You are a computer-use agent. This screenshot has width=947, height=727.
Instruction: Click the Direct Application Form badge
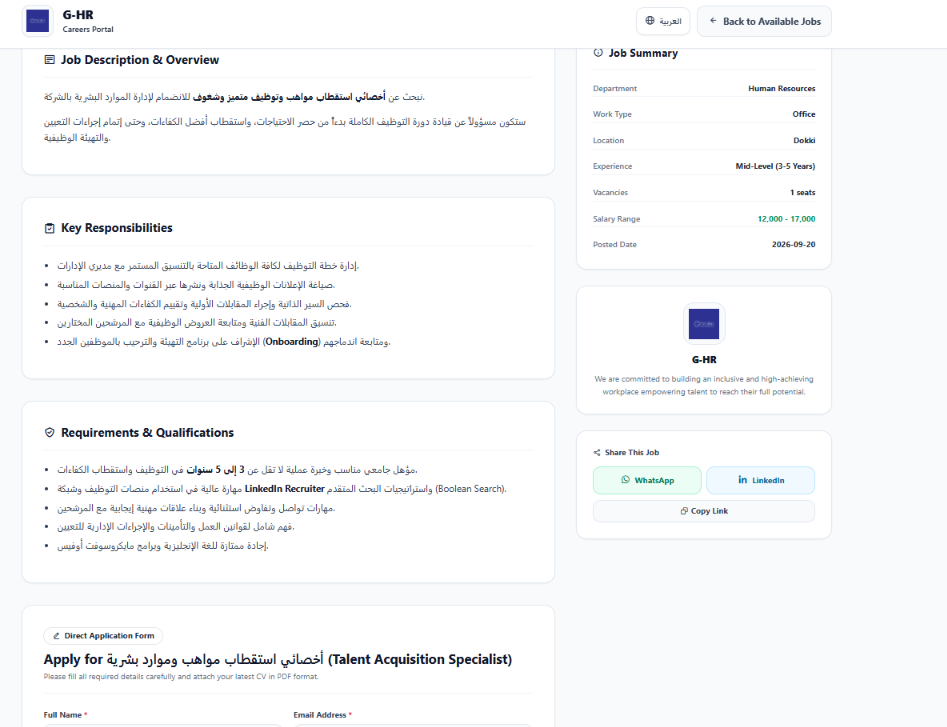point(103,636)
